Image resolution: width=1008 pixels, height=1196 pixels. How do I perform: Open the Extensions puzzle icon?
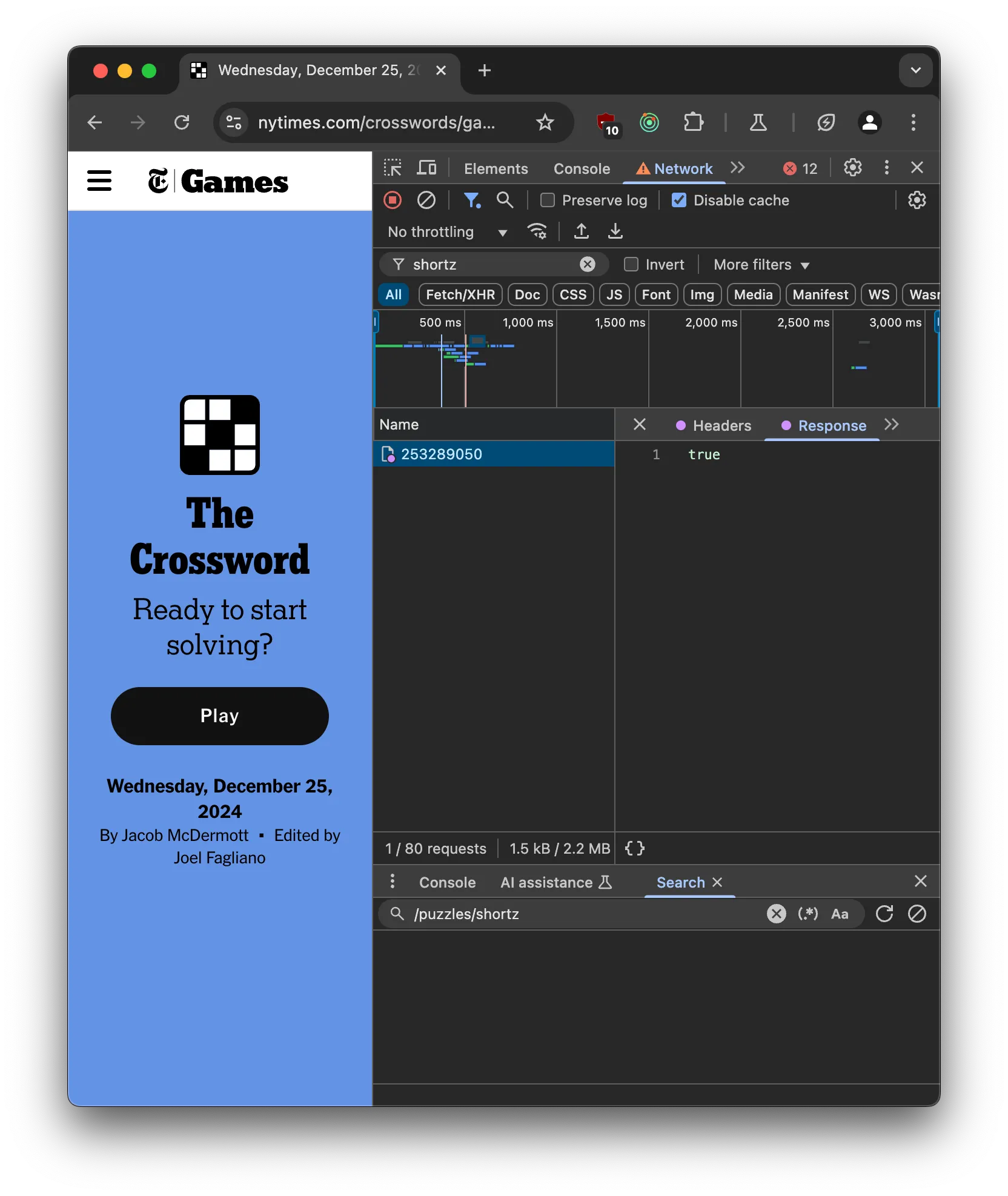click(x=694, y=122)
